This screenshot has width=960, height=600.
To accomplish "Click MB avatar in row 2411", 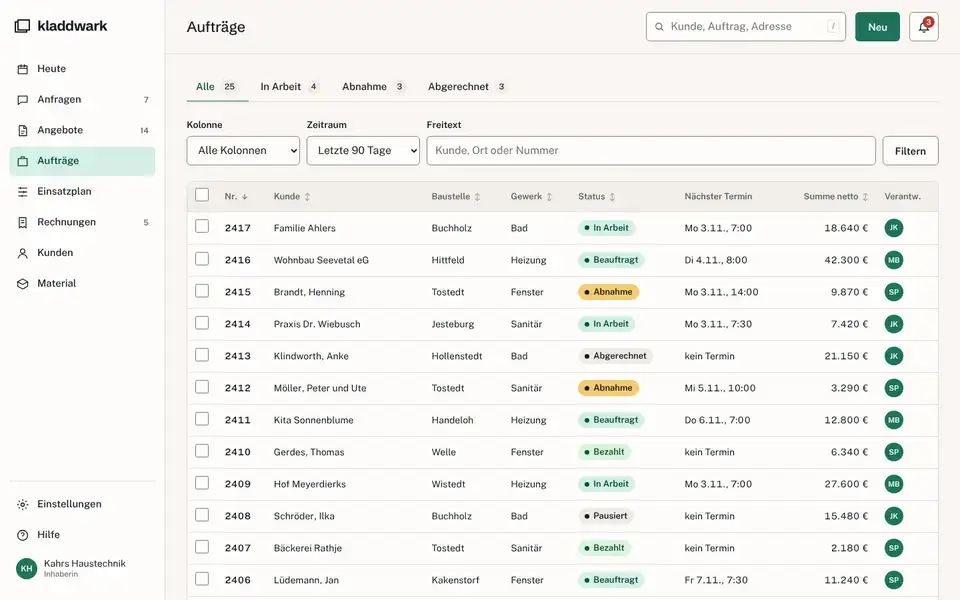I will (893, 420).
